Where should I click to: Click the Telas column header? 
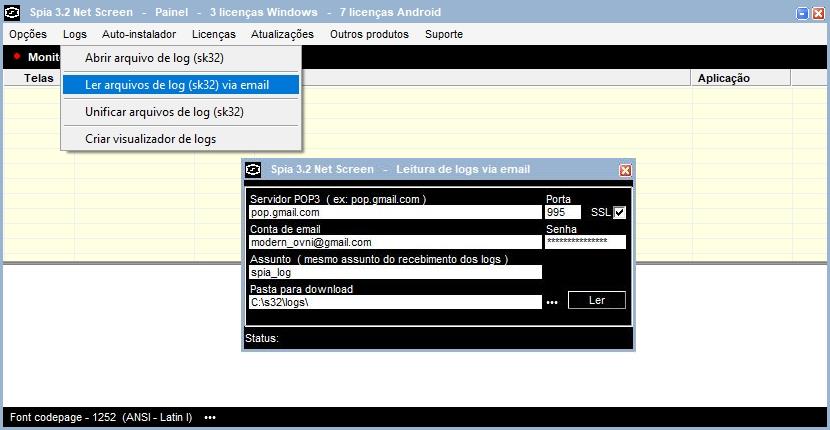tap(39, 78)
